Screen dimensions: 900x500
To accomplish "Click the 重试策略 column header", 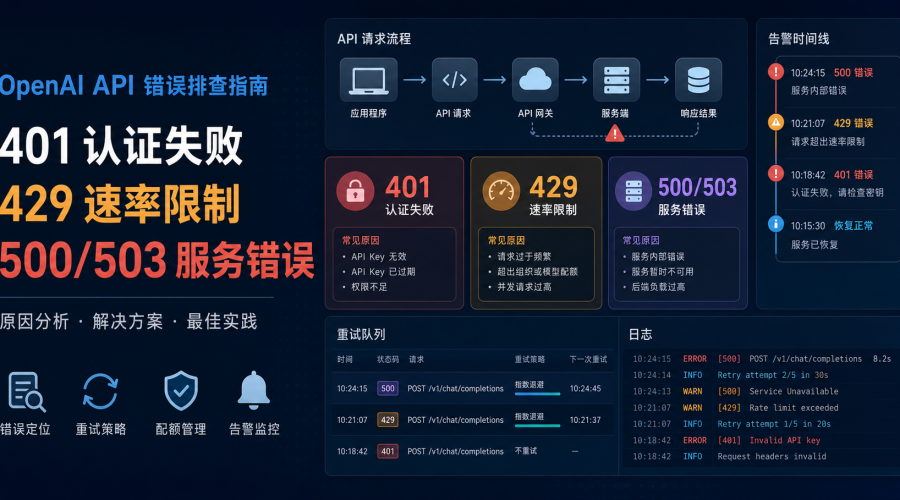I will pyautogui.click(x=530, y=359).
